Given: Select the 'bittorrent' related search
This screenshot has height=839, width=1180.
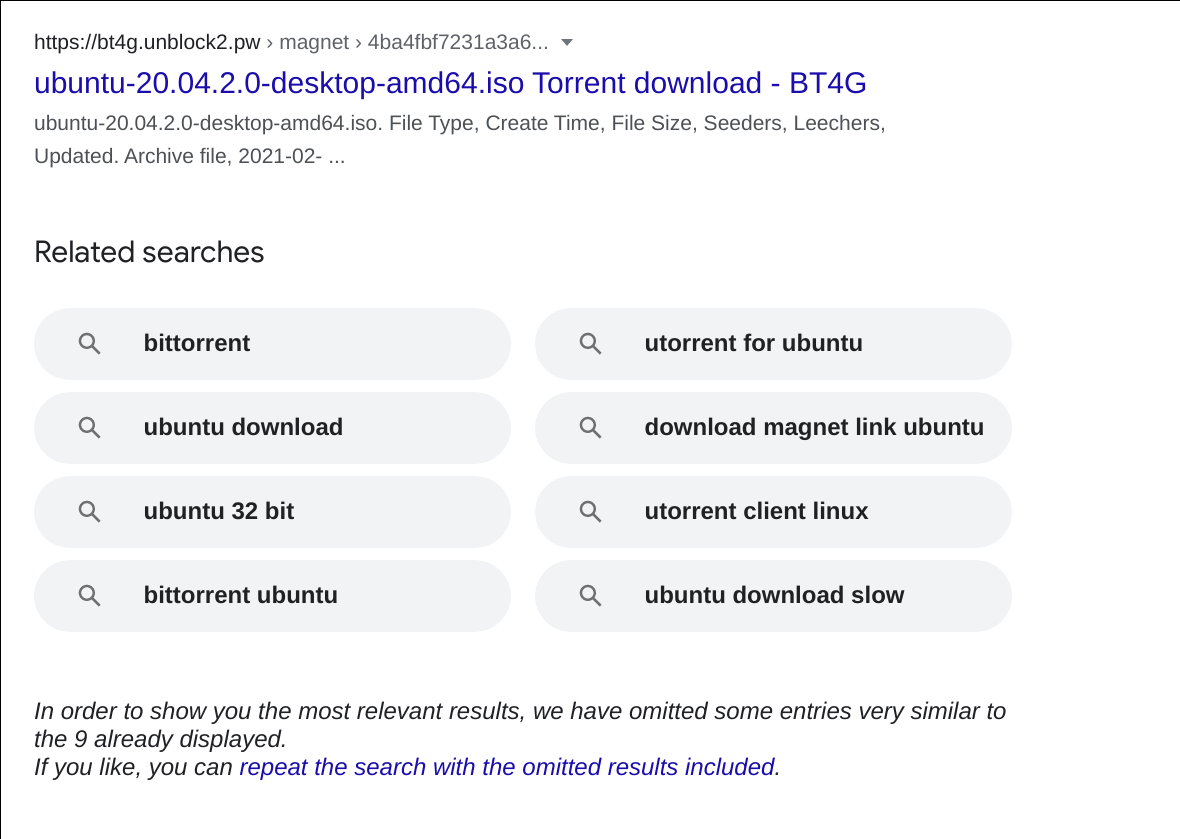Looking at the screenshot, I should tap(272, 344).
